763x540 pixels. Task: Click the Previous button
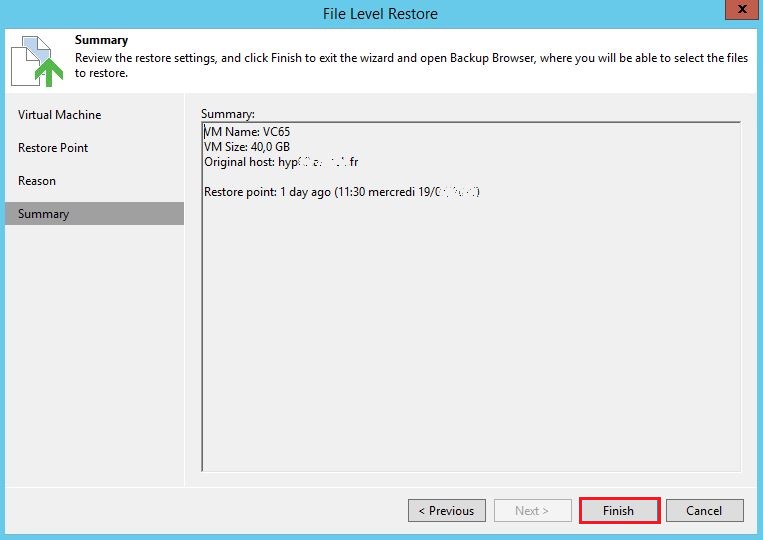pyautogui.click(x=447, y=510)
